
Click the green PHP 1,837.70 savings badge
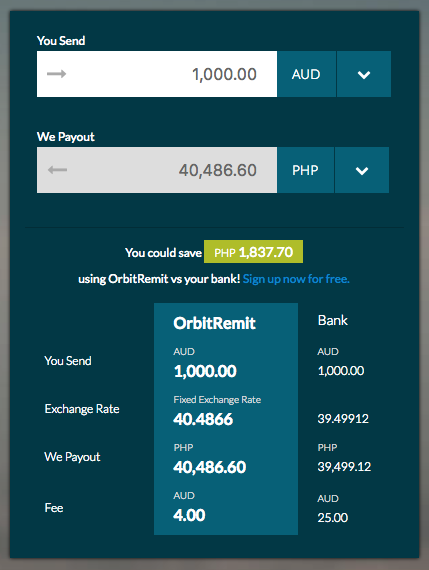(x=253, y=252)
